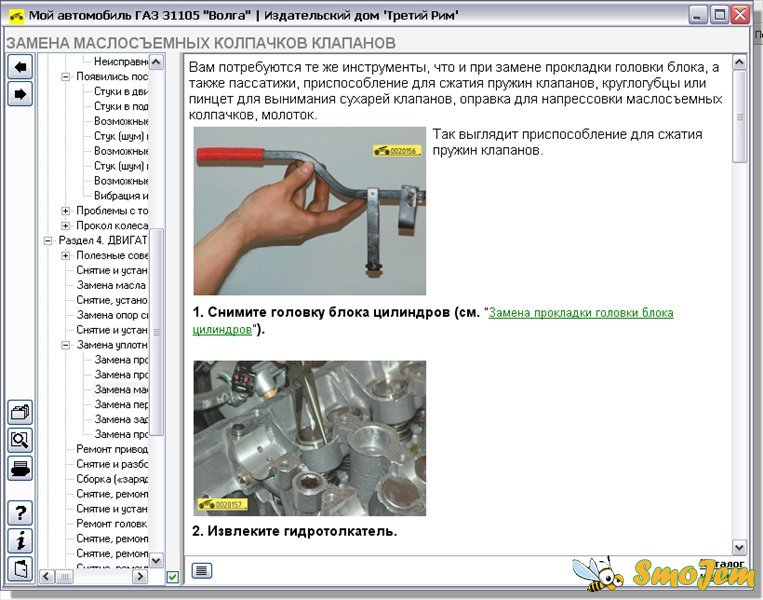This screenshot has height=600, width=763.
Task: Select the 'Стуки в дви' tree item
Action: tap(121, 91)
